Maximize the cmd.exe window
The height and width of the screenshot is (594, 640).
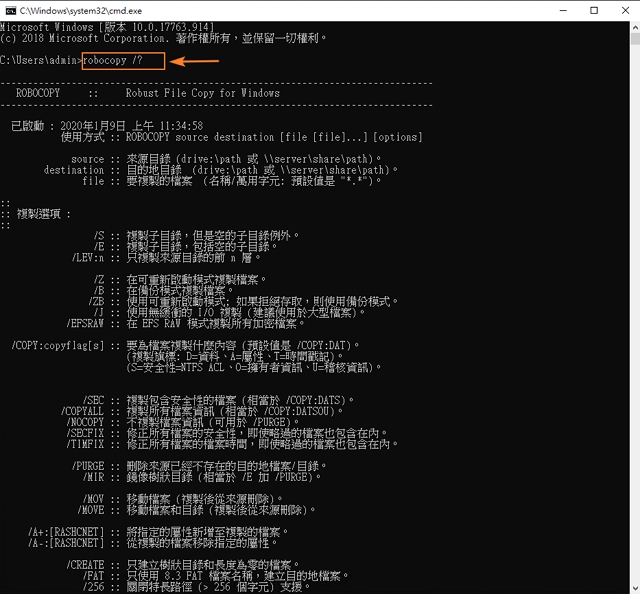(594, 11)
